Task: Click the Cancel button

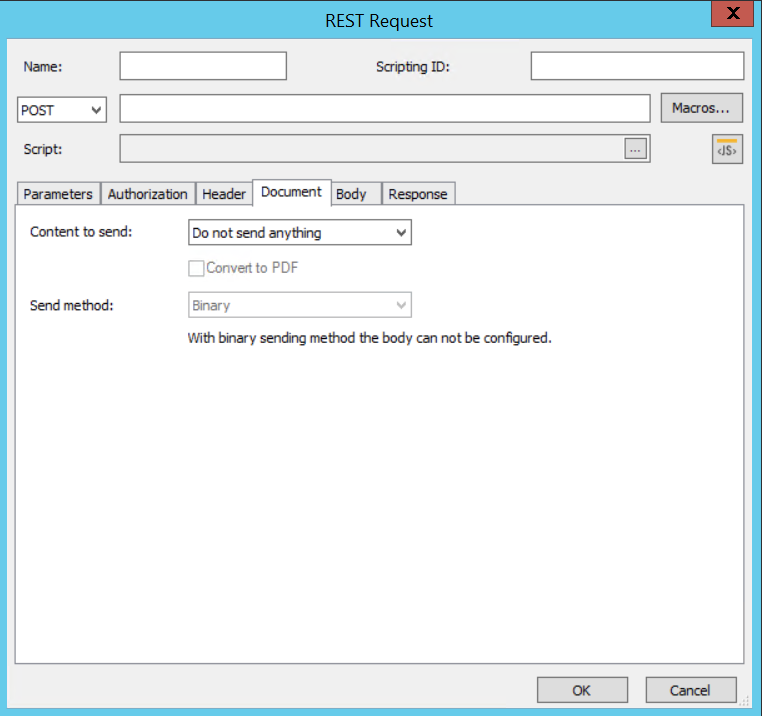Action: point(691,690)
